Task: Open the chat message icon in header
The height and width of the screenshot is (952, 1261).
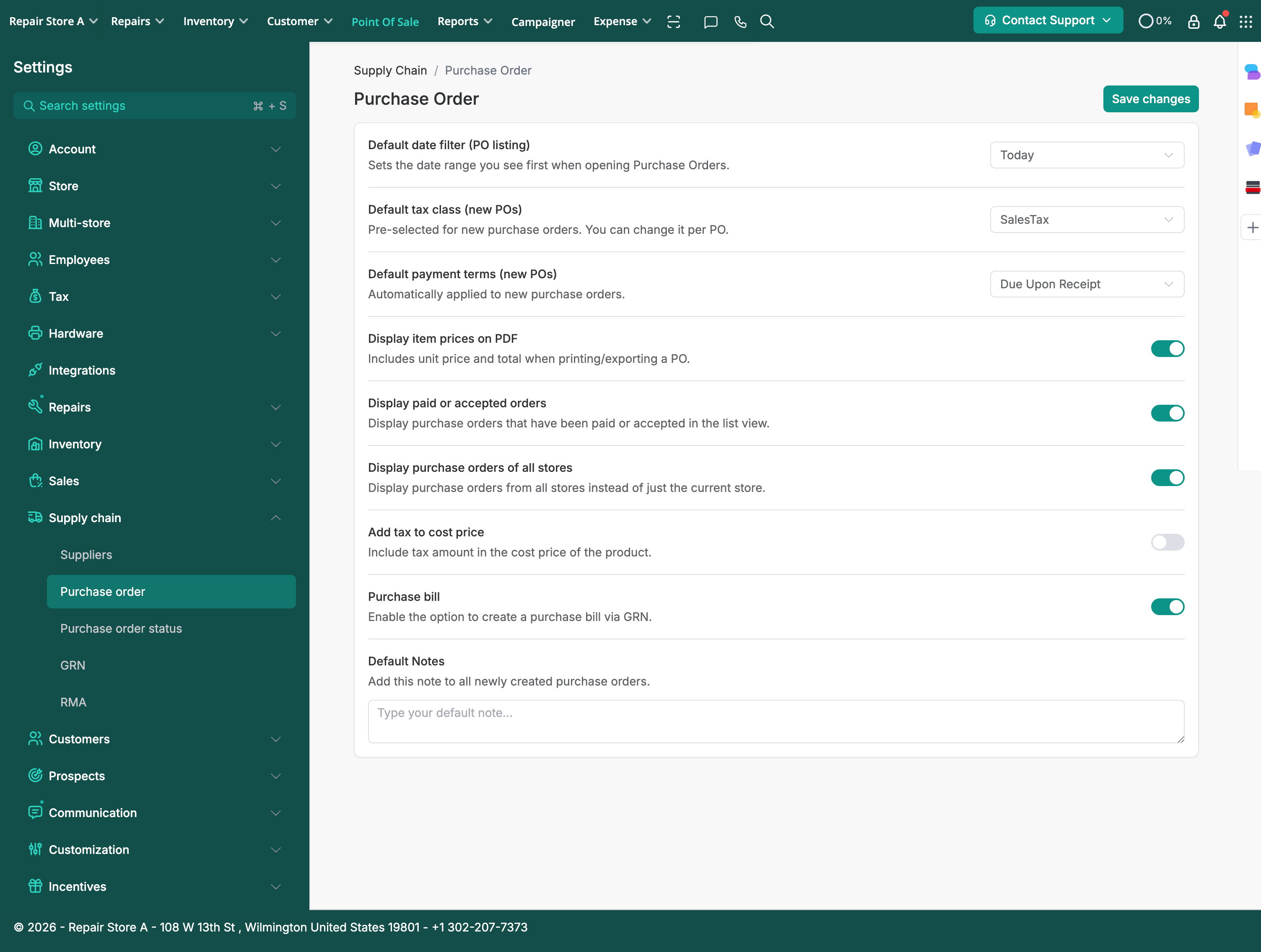Action: click(710, 22)
